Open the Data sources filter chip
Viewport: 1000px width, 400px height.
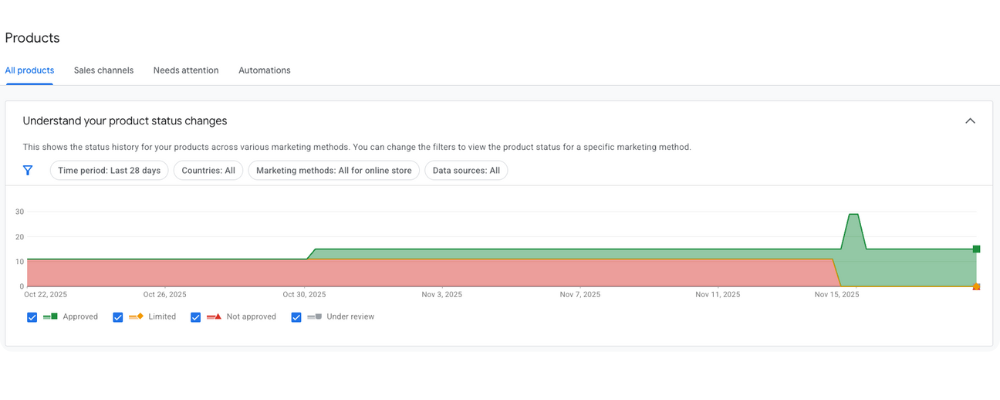[466, 171]
